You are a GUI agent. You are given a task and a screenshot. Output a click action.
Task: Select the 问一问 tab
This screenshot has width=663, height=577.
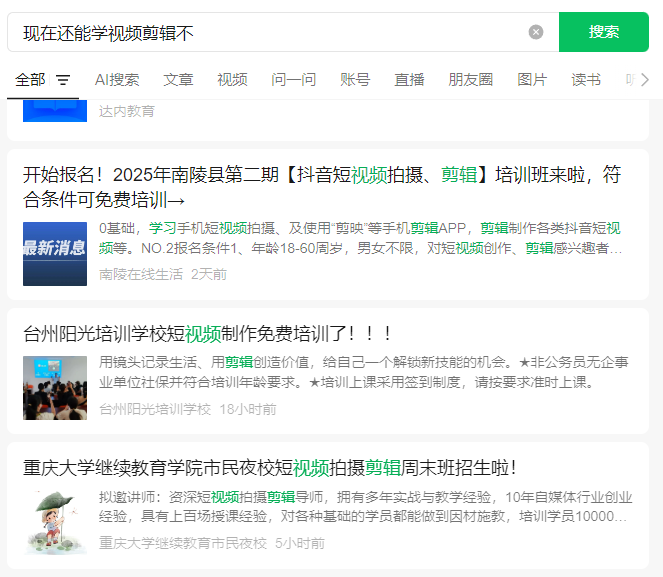click(293, 80)
